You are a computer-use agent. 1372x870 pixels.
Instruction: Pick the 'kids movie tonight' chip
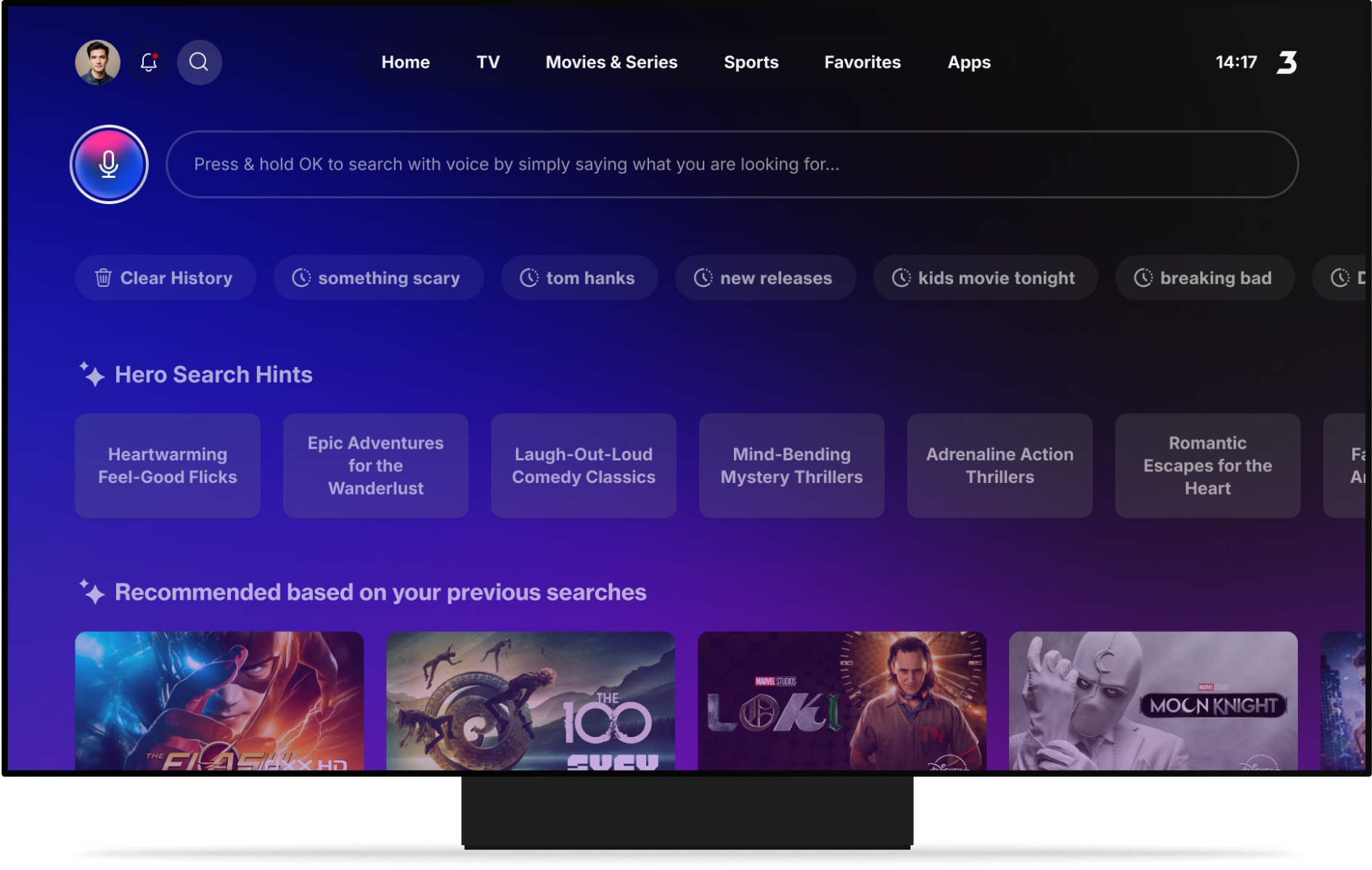[x=985, y=277]
